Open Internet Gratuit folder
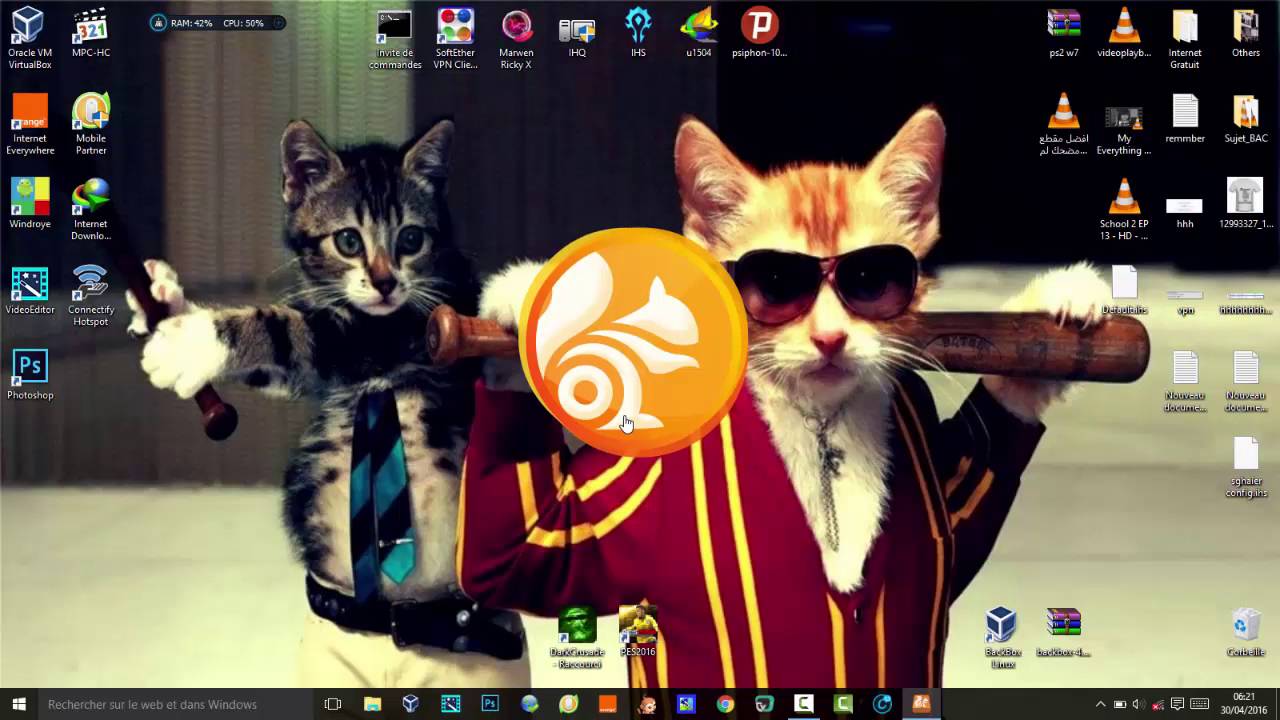1280x720 pixels. coord(1185,40)
